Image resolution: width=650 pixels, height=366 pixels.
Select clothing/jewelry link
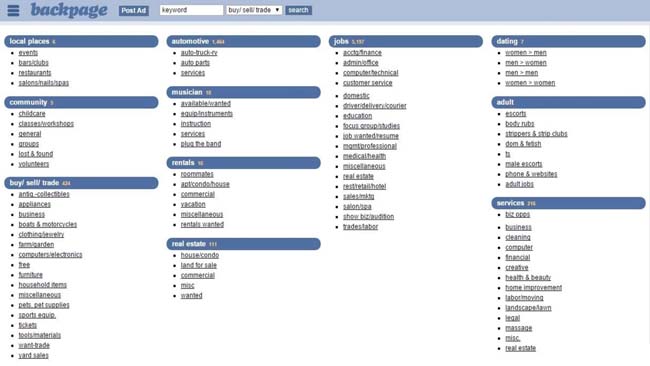41,235
